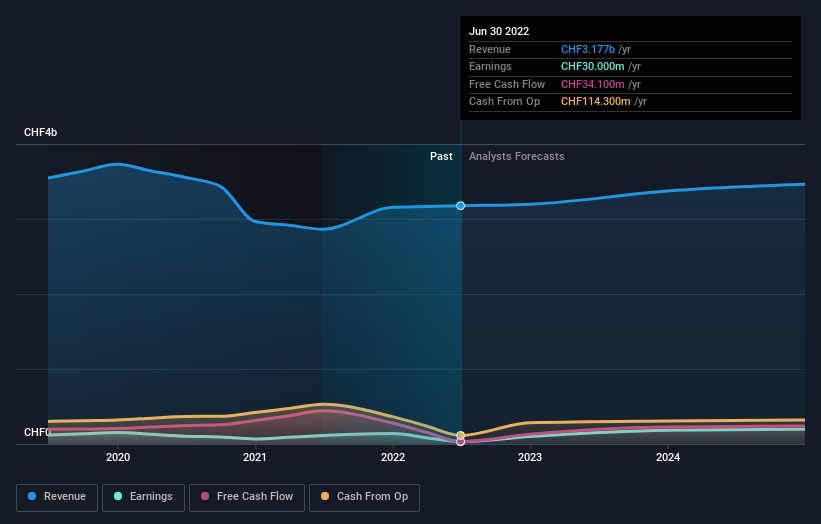Toggle the Cash From Op legend button
The height and width of the screenshot is (524, 821).
364,497
